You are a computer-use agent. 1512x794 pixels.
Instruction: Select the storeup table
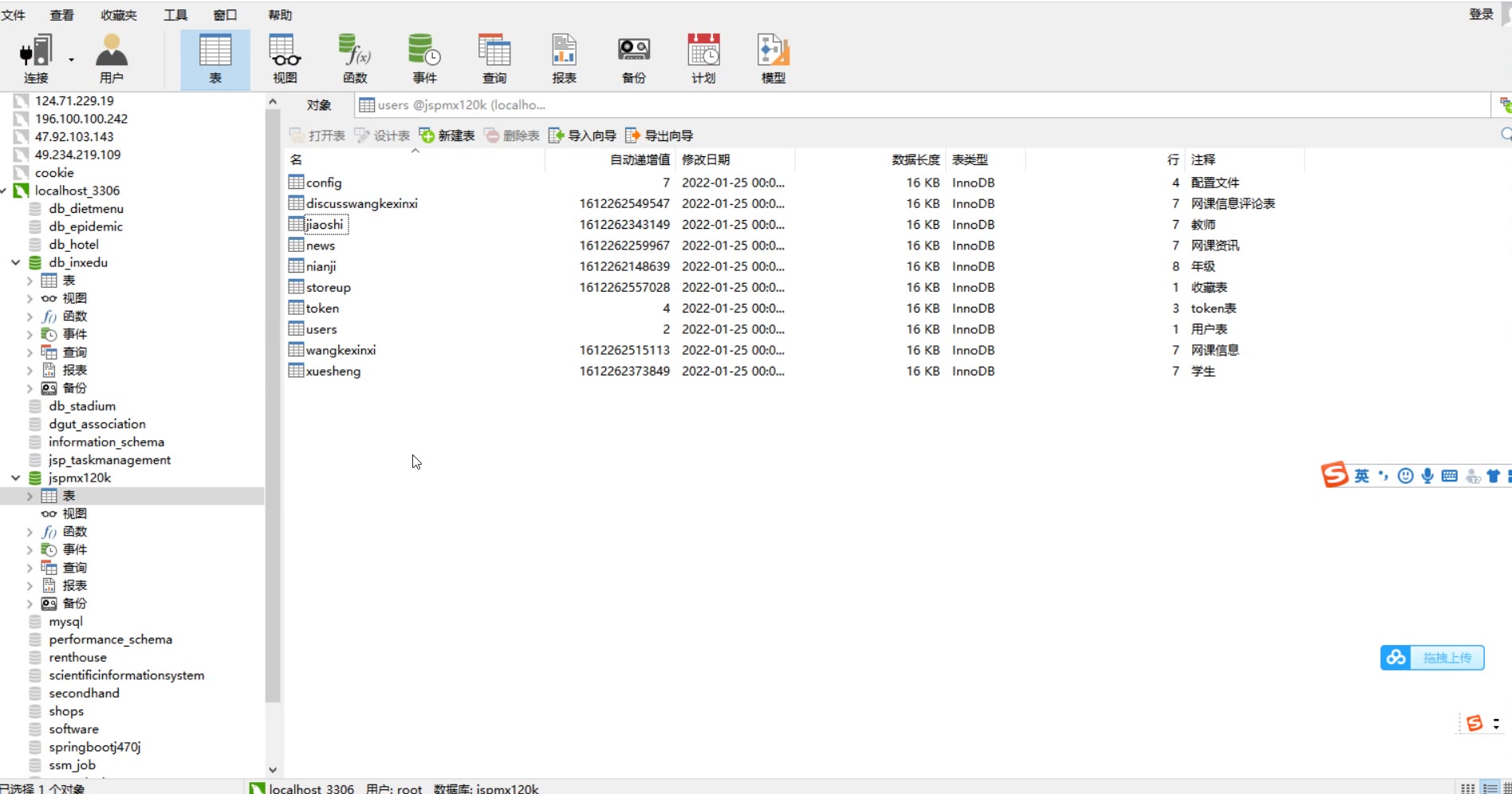coord(328,287)
